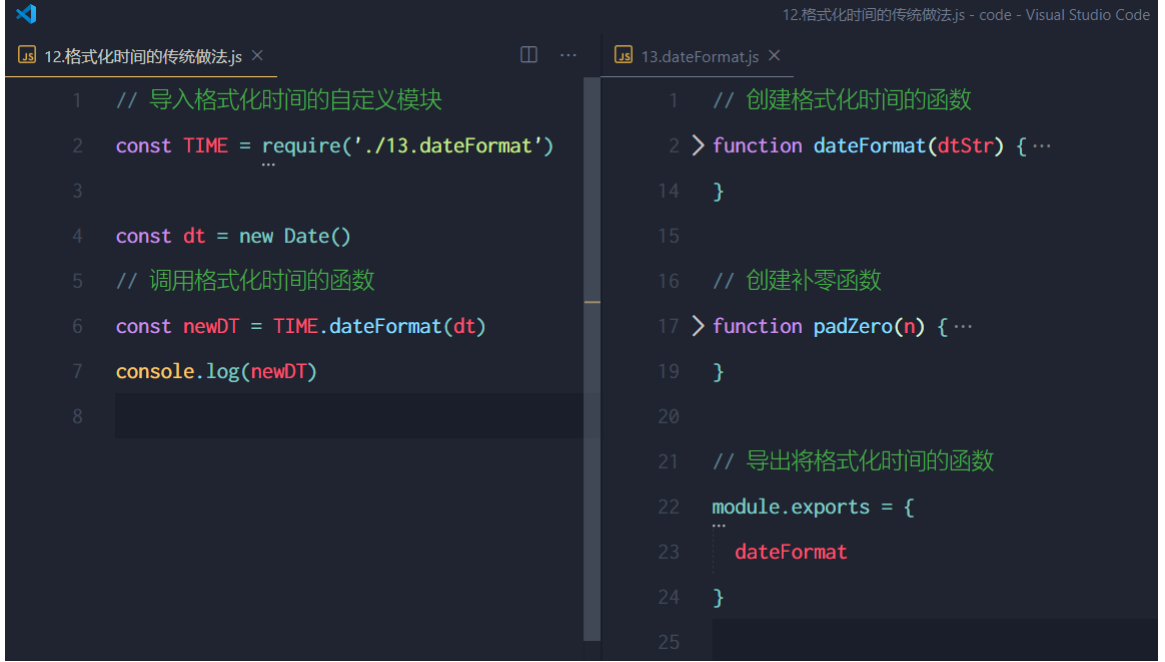Close the 12.格式化时间的传统做法.js tab
The height and width of the screenshot is (662, 1165).
point(257,56)
